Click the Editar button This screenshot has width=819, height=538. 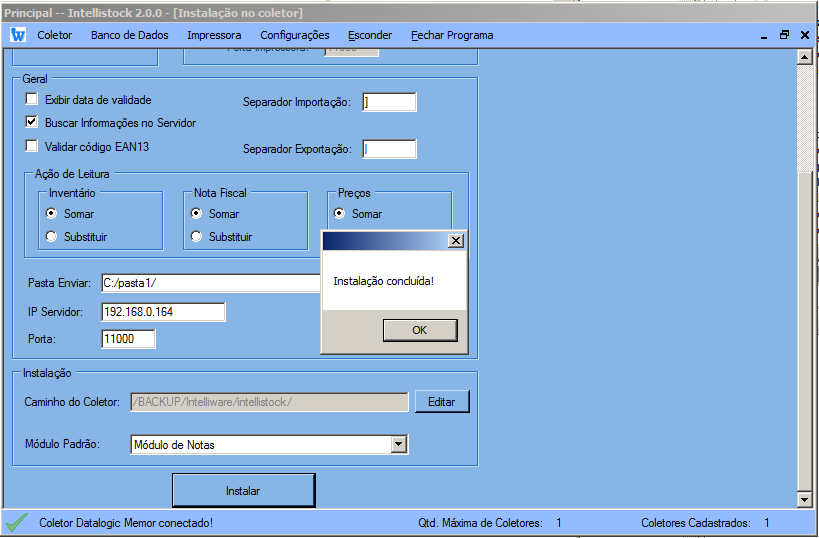(442, 402)
